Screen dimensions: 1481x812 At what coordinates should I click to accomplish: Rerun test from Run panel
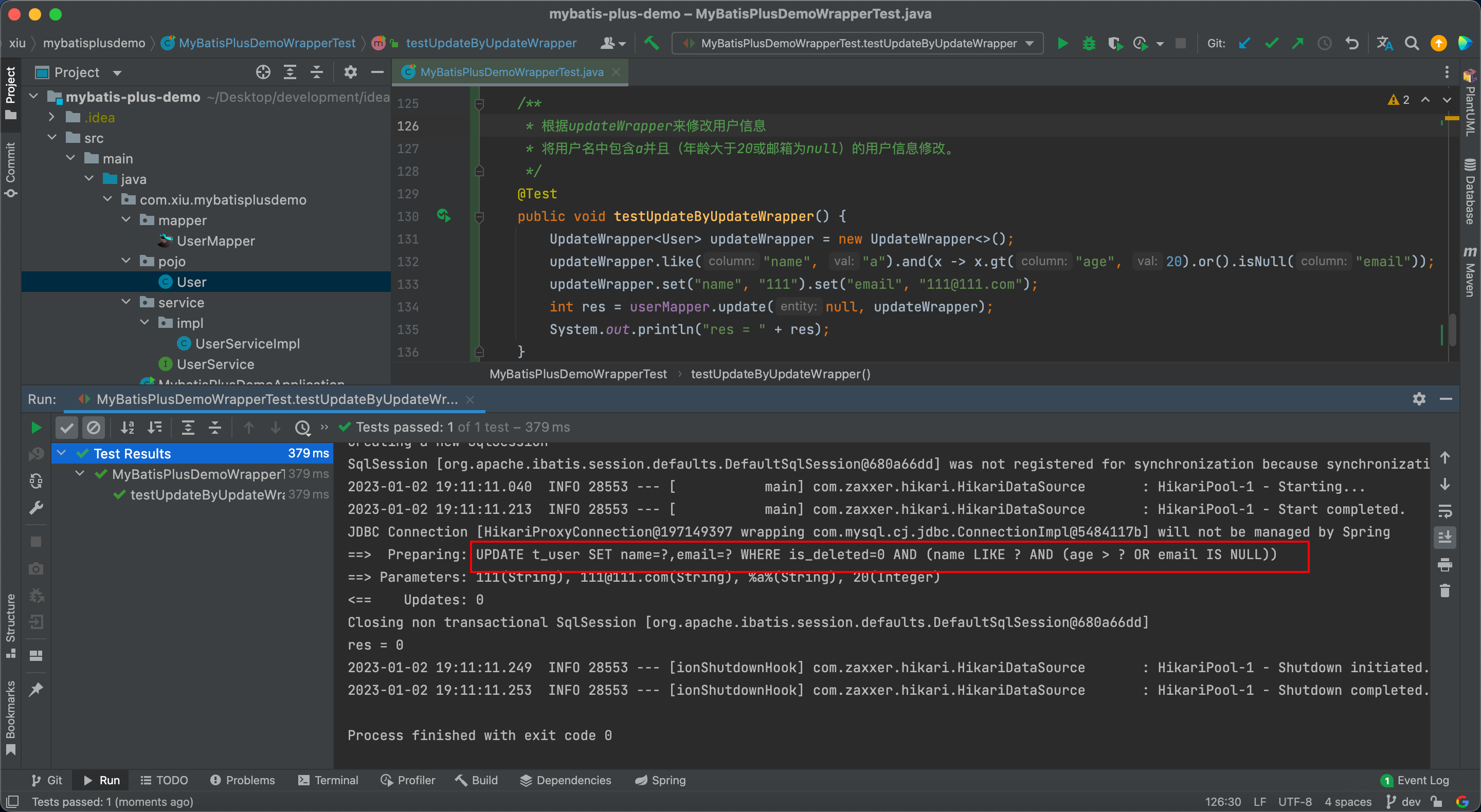[x=35, y=427]
